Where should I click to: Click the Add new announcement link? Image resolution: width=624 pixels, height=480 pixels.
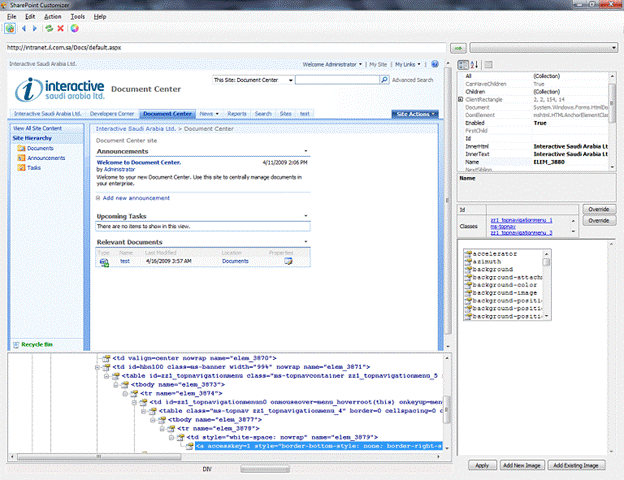coord(136,198)
